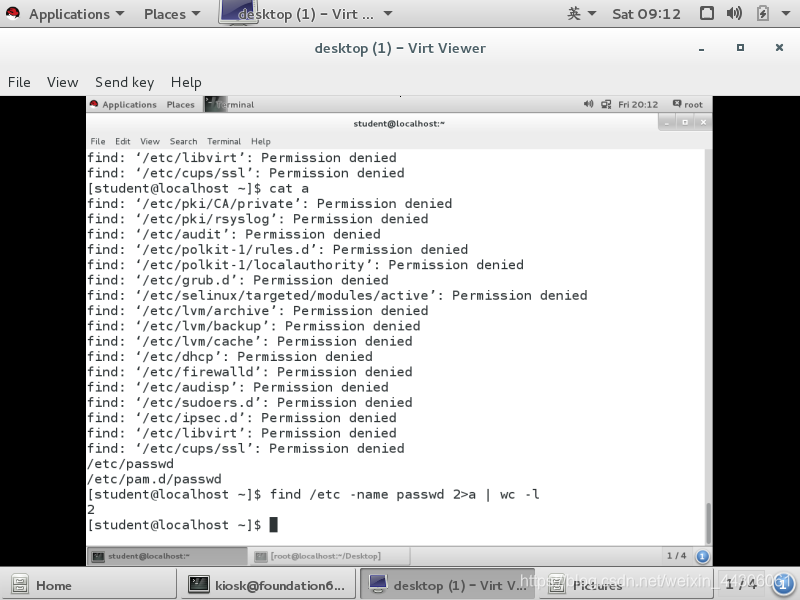The height and width of the screenshot is (600, 800).
Task: Click the screen window icon in host tray
Action: [707, 13]
